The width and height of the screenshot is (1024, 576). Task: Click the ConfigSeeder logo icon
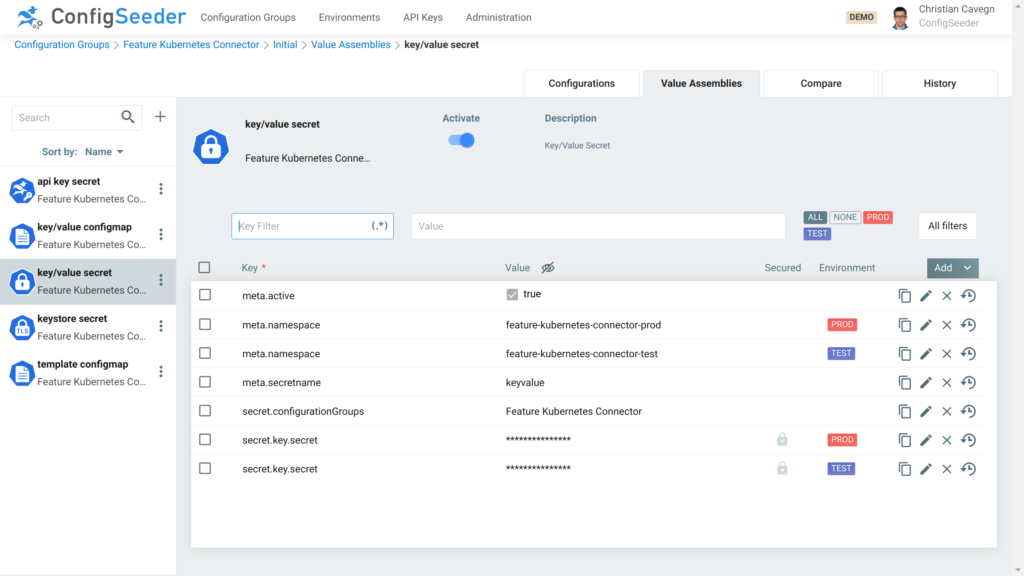click(x=28, y=16)
